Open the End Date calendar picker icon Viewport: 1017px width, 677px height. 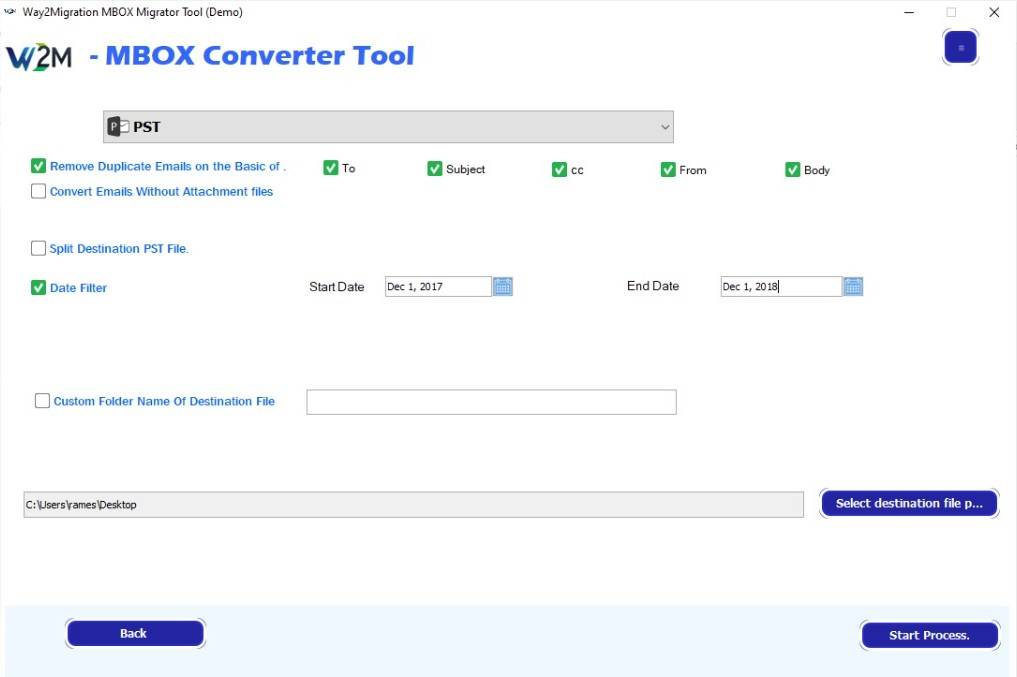pyautogui.click(x=853, y=287)
